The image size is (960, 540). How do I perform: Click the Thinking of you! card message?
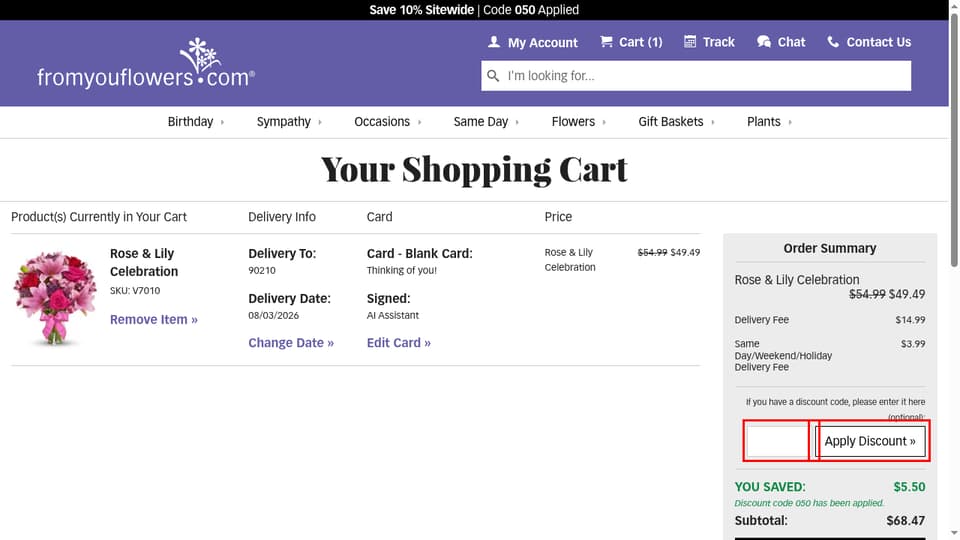(x=402, y=271)
